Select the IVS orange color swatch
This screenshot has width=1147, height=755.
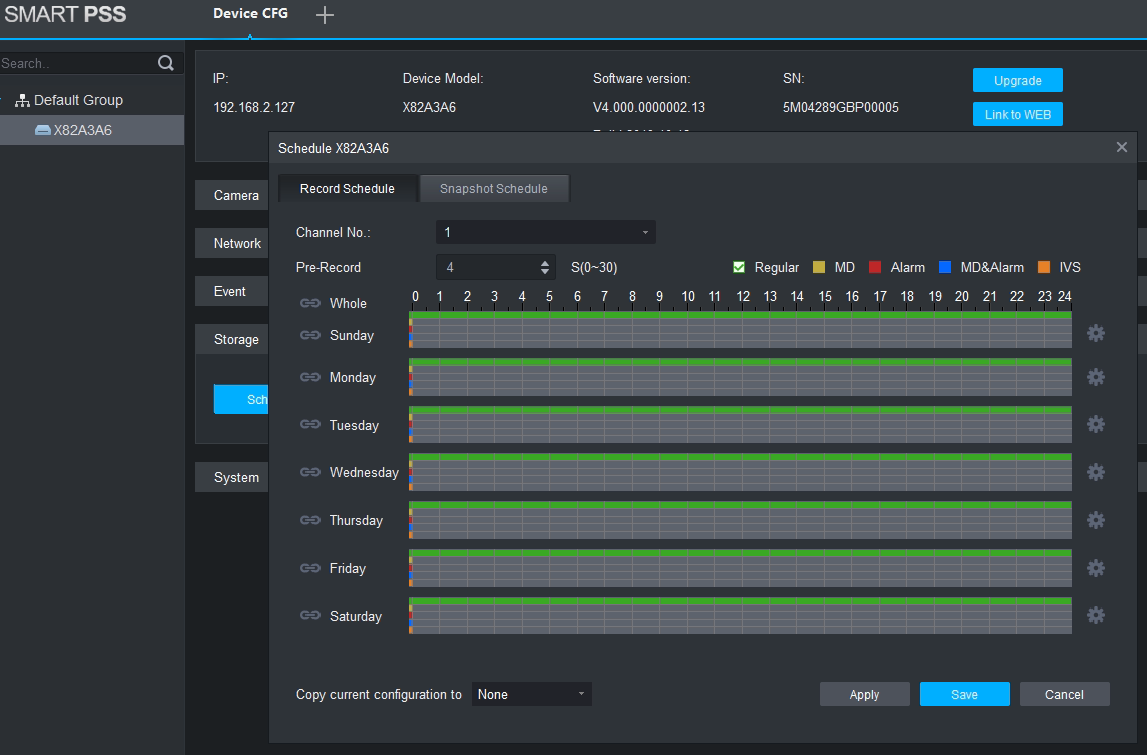click(1044, 267)
